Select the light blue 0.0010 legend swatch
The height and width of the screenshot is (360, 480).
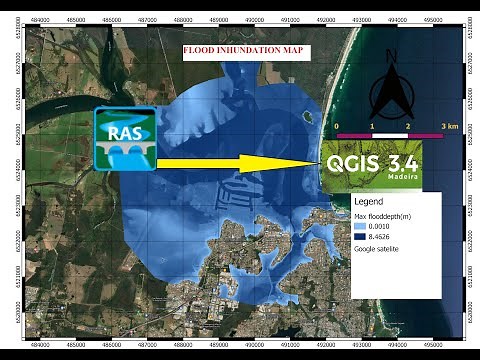coord(360,226)
